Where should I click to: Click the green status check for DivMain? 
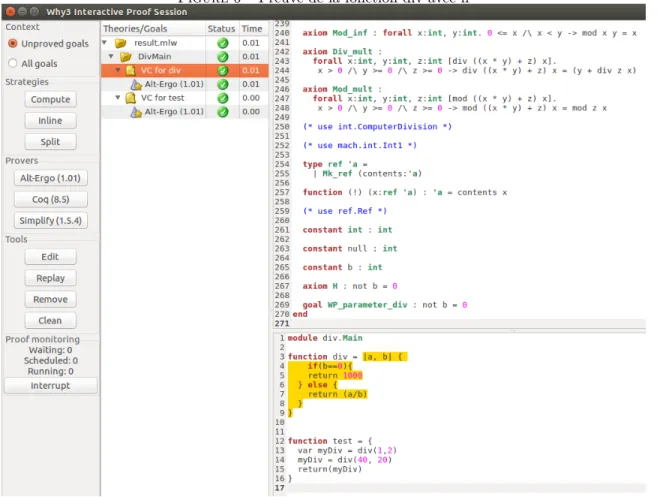point(223,57)
